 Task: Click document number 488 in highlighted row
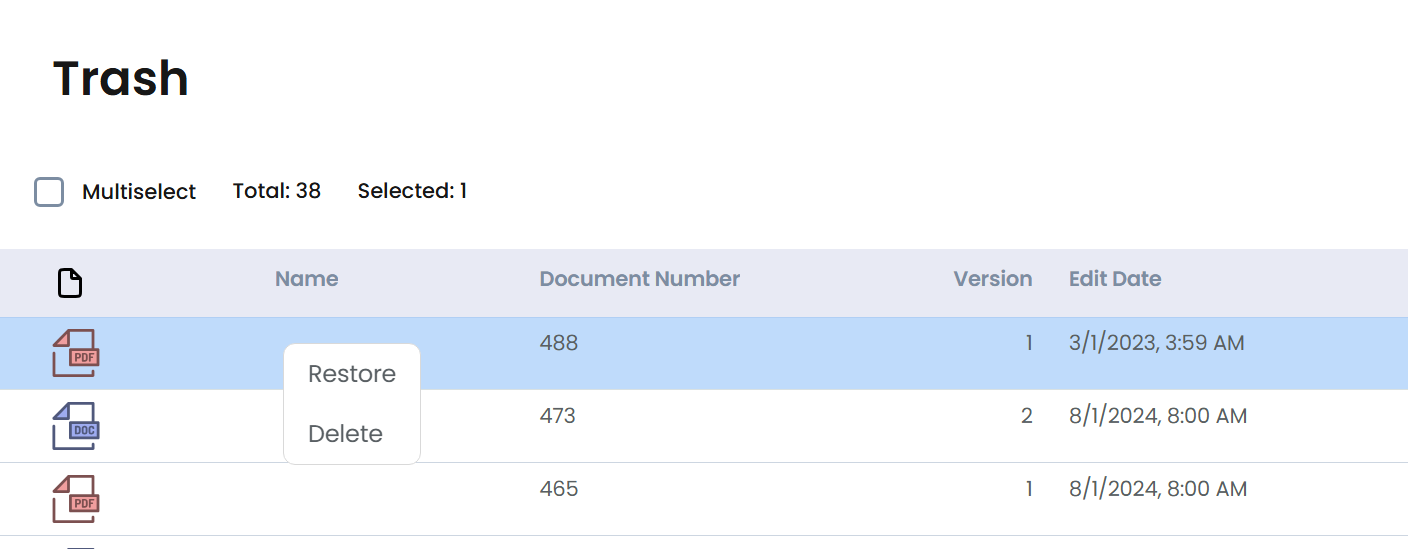(x=559, y=343)
